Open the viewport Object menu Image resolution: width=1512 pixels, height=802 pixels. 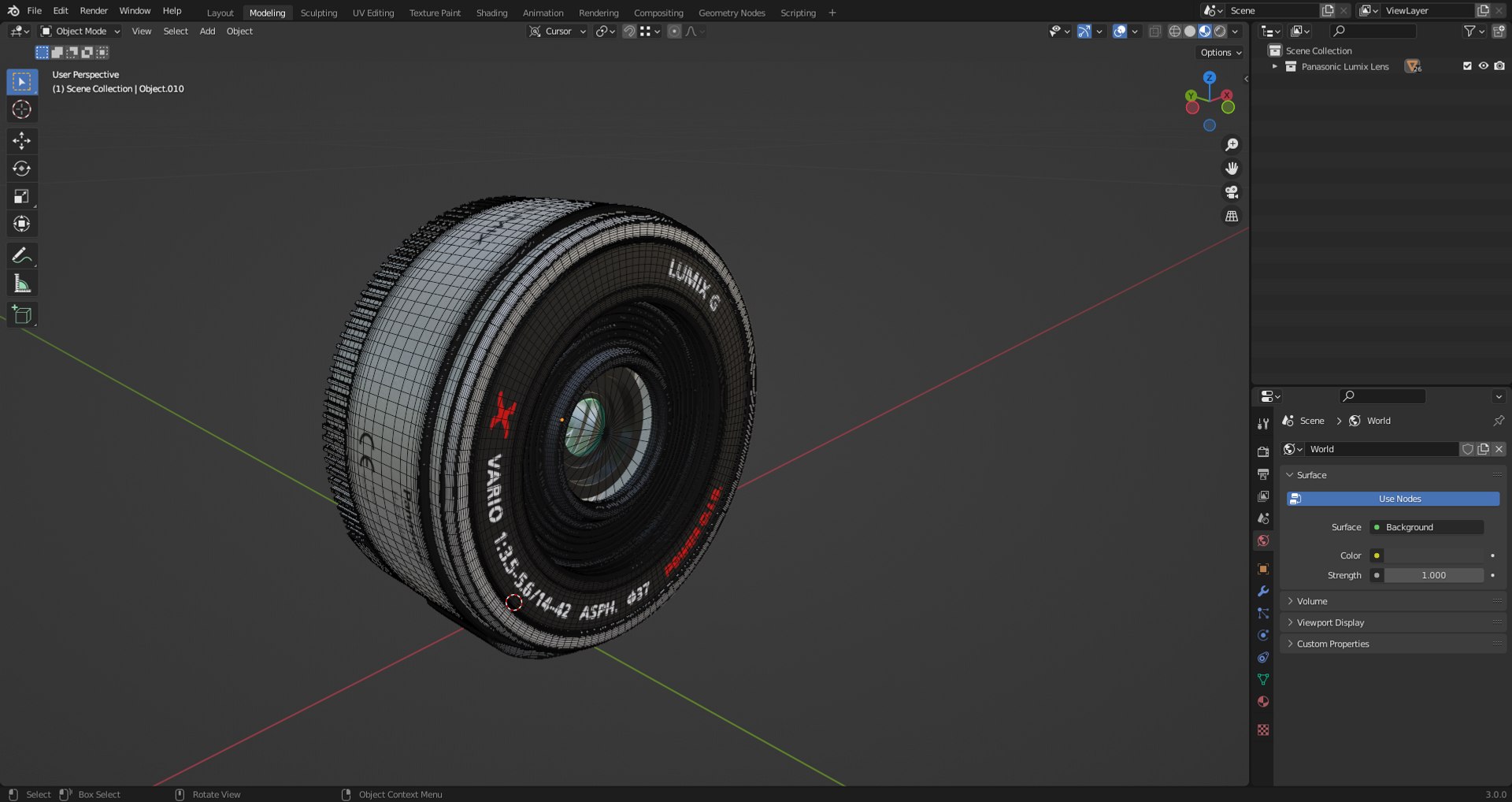(239, 32)
